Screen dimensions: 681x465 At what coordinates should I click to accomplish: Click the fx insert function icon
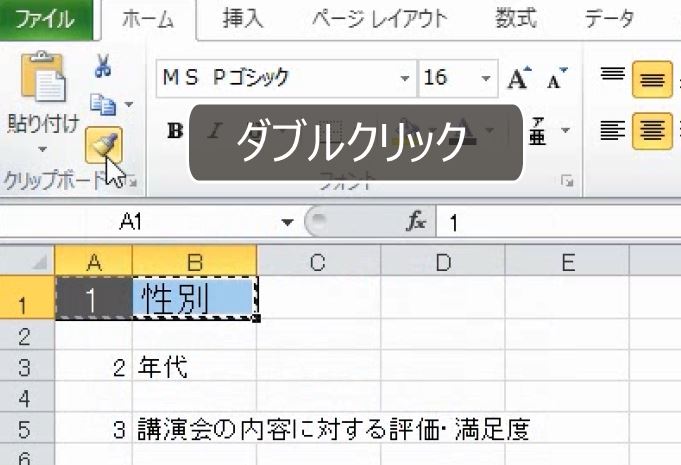416,222
